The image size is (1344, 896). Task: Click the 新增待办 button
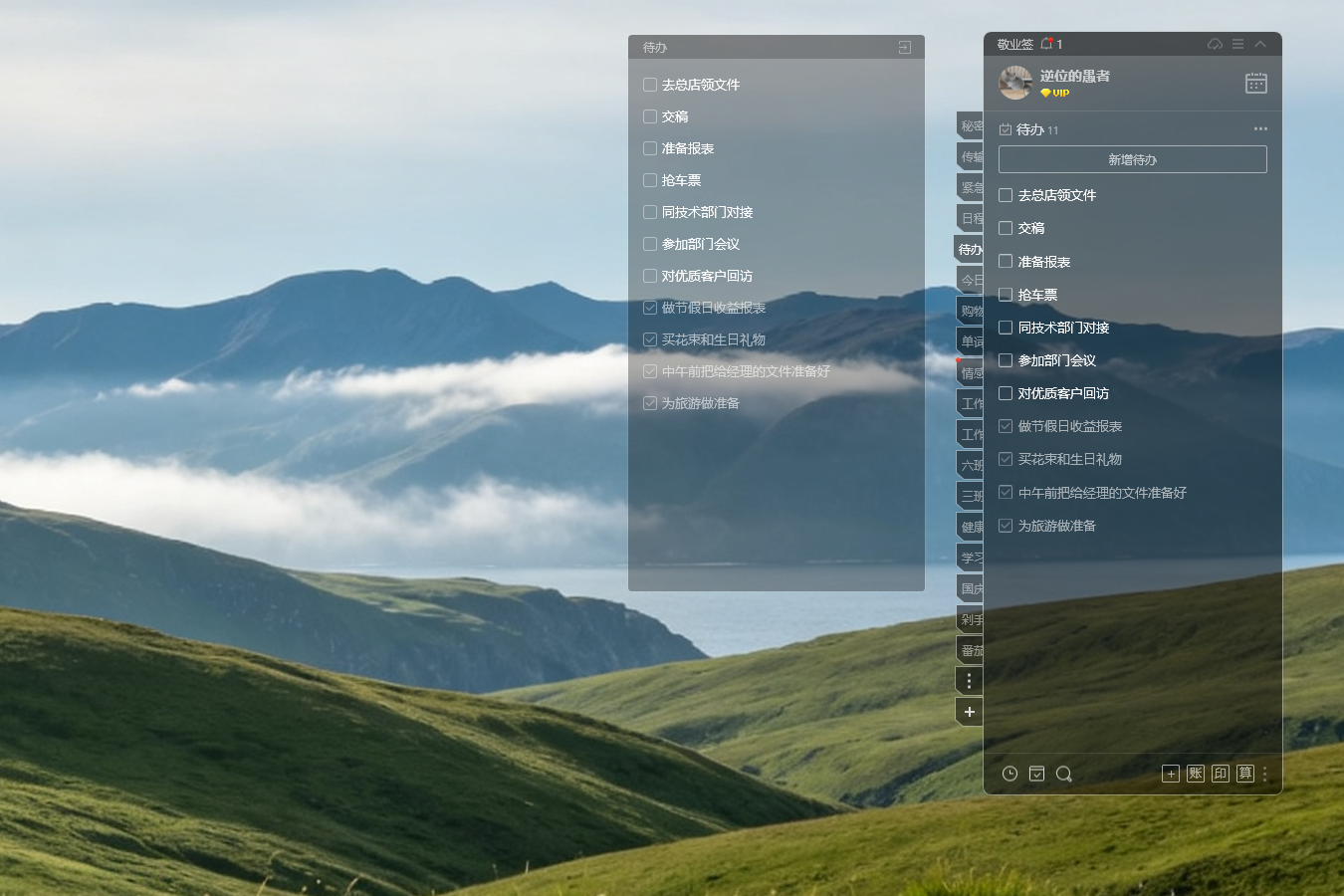coord(1133,159)
